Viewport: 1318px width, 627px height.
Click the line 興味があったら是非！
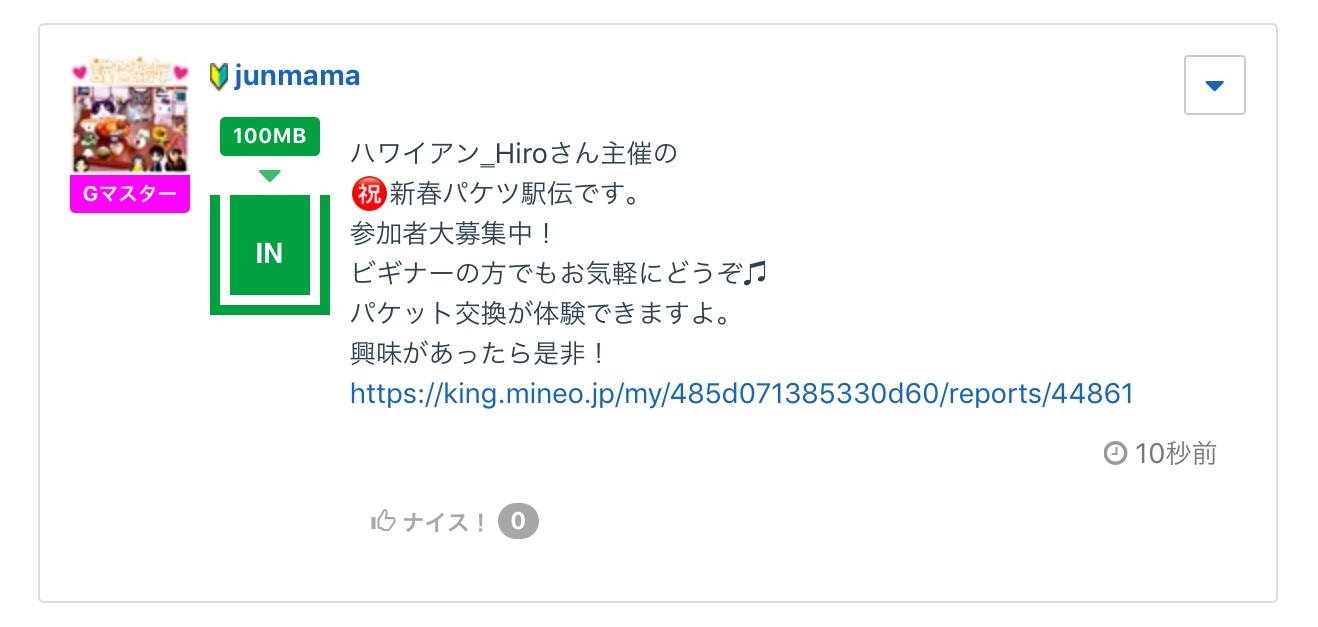(478, 354)
